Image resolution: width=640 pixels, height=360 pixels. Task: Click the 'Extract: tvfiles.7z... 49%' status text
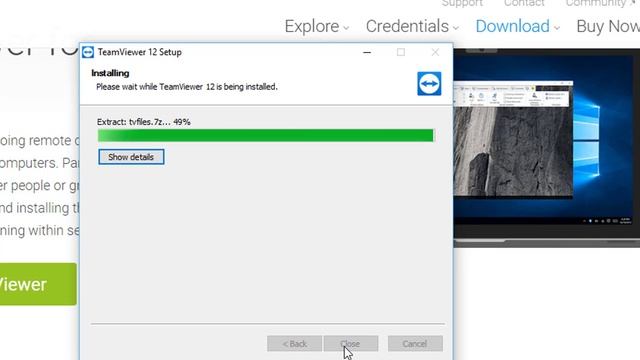pyautogui.click(x=144, y=122)
